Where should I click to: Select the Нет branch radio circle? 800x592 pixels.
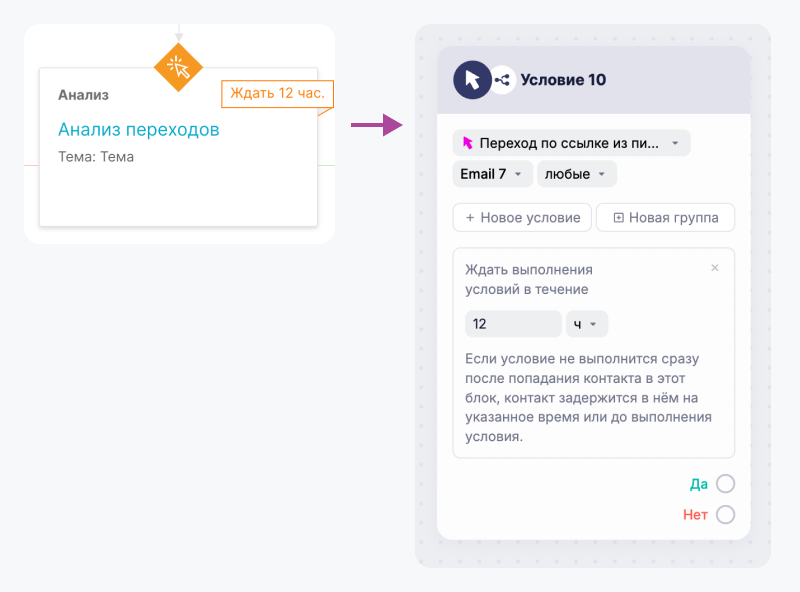727,514
